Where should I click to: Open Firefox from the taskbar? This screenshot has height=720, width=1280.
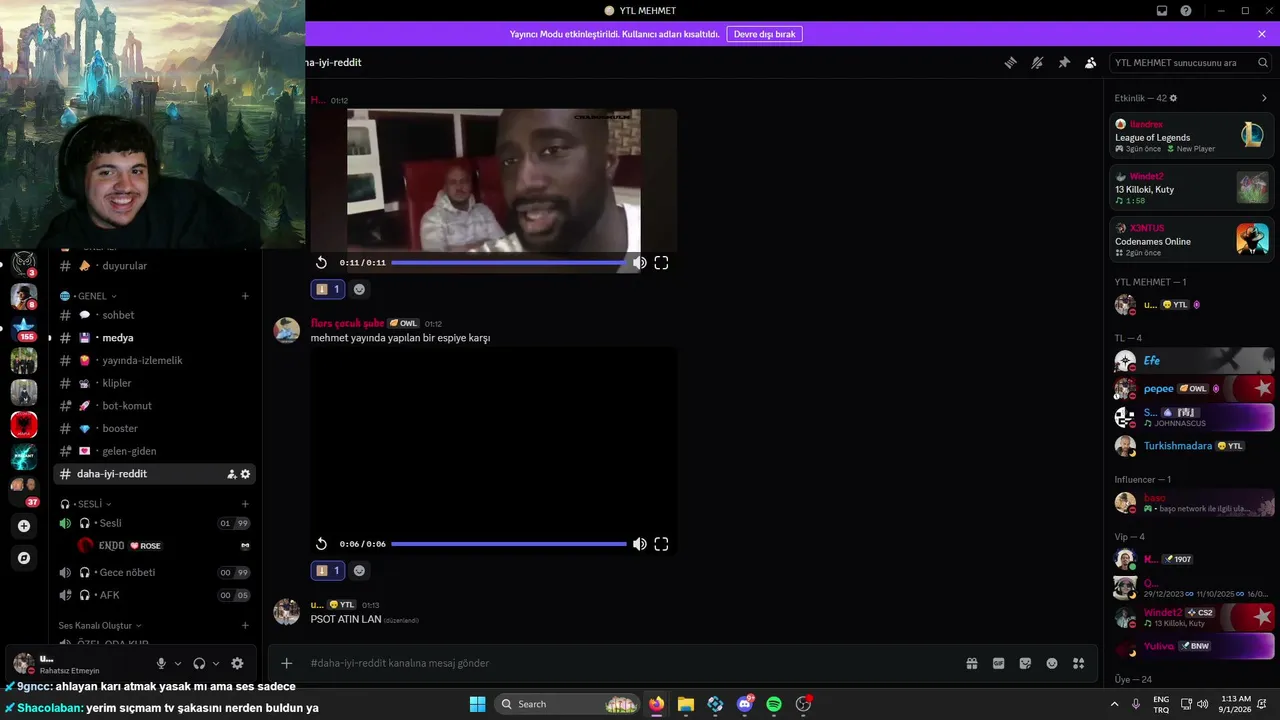[x=656, y=704]
